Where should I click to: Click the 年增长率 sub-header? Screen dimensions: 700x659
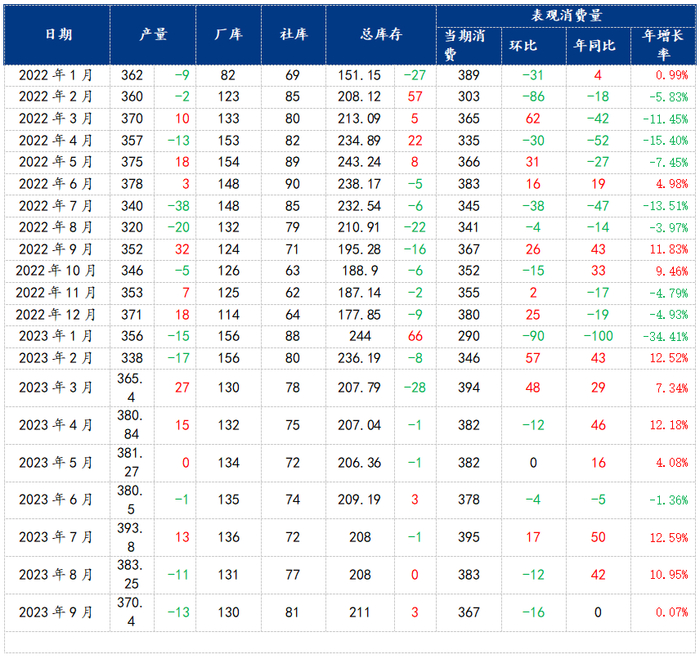(663, 46)
